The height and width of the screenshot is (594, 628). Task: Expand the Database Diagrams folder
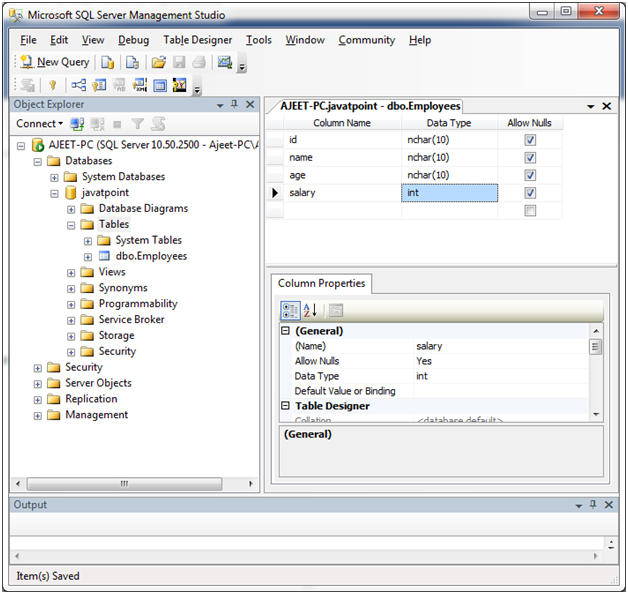tap(71, 209)
